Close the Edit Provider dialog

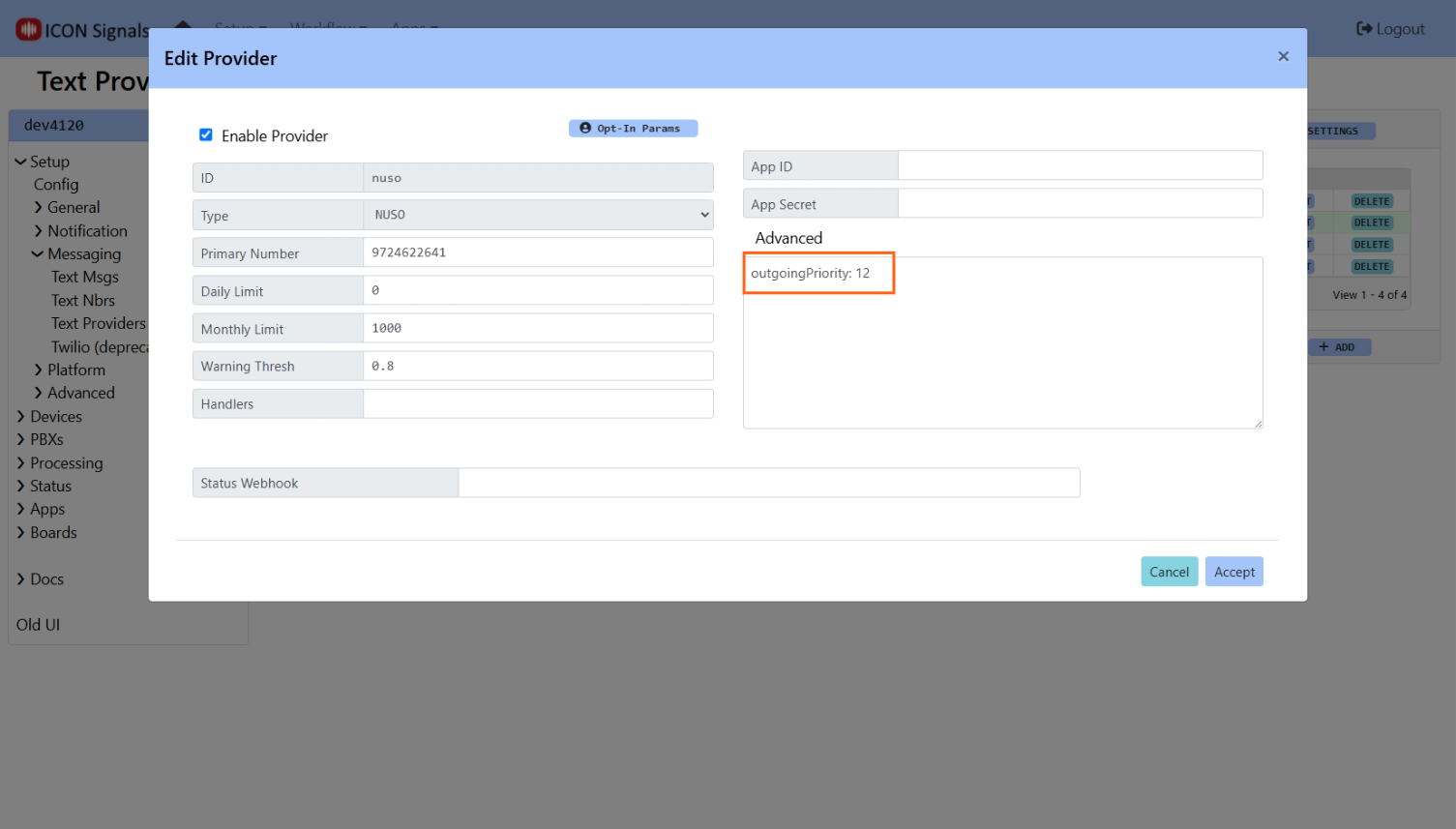click(x=1283, y=56)
